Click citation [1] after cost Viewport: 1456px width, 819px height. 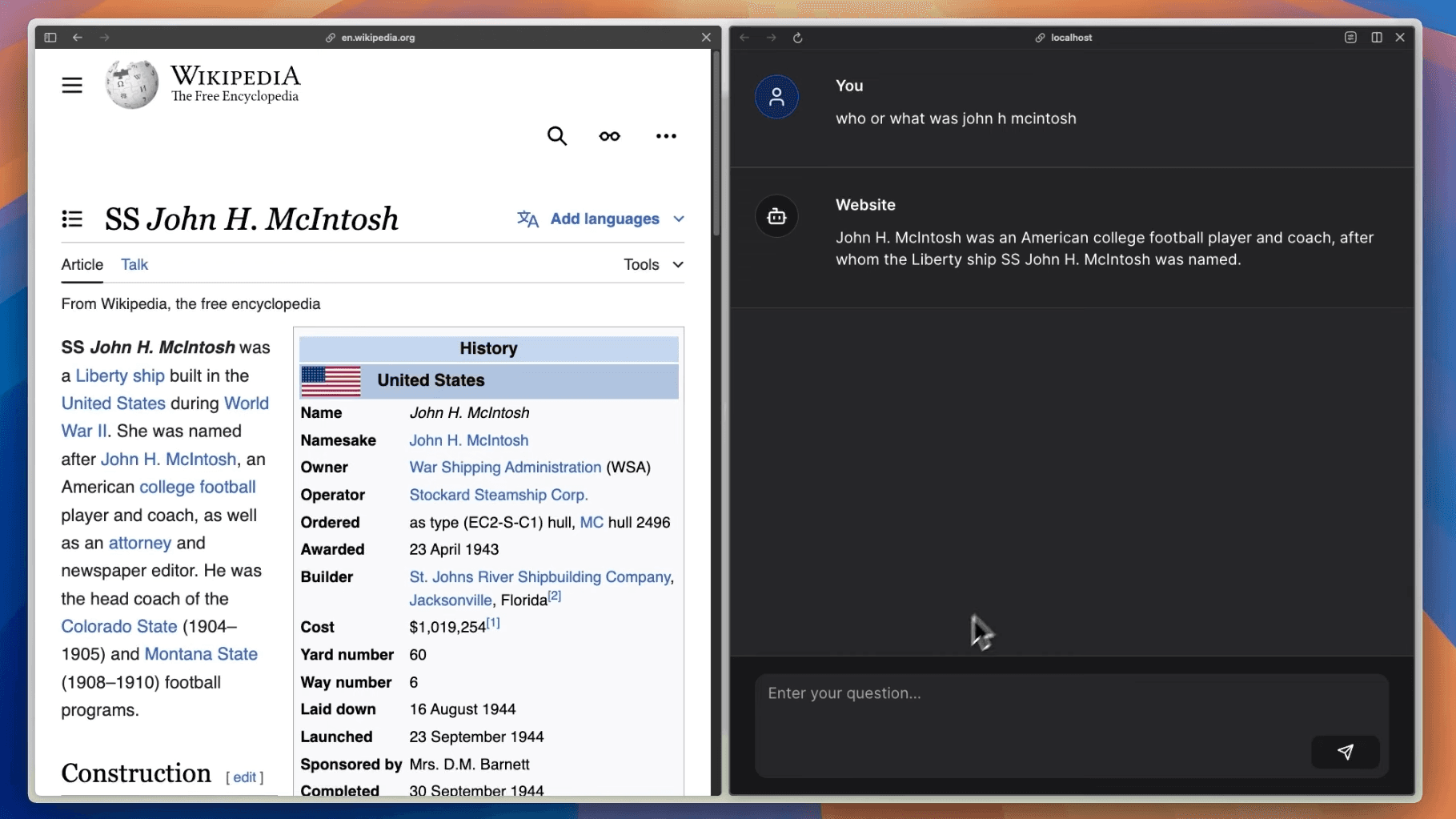[x=493, y=623]
